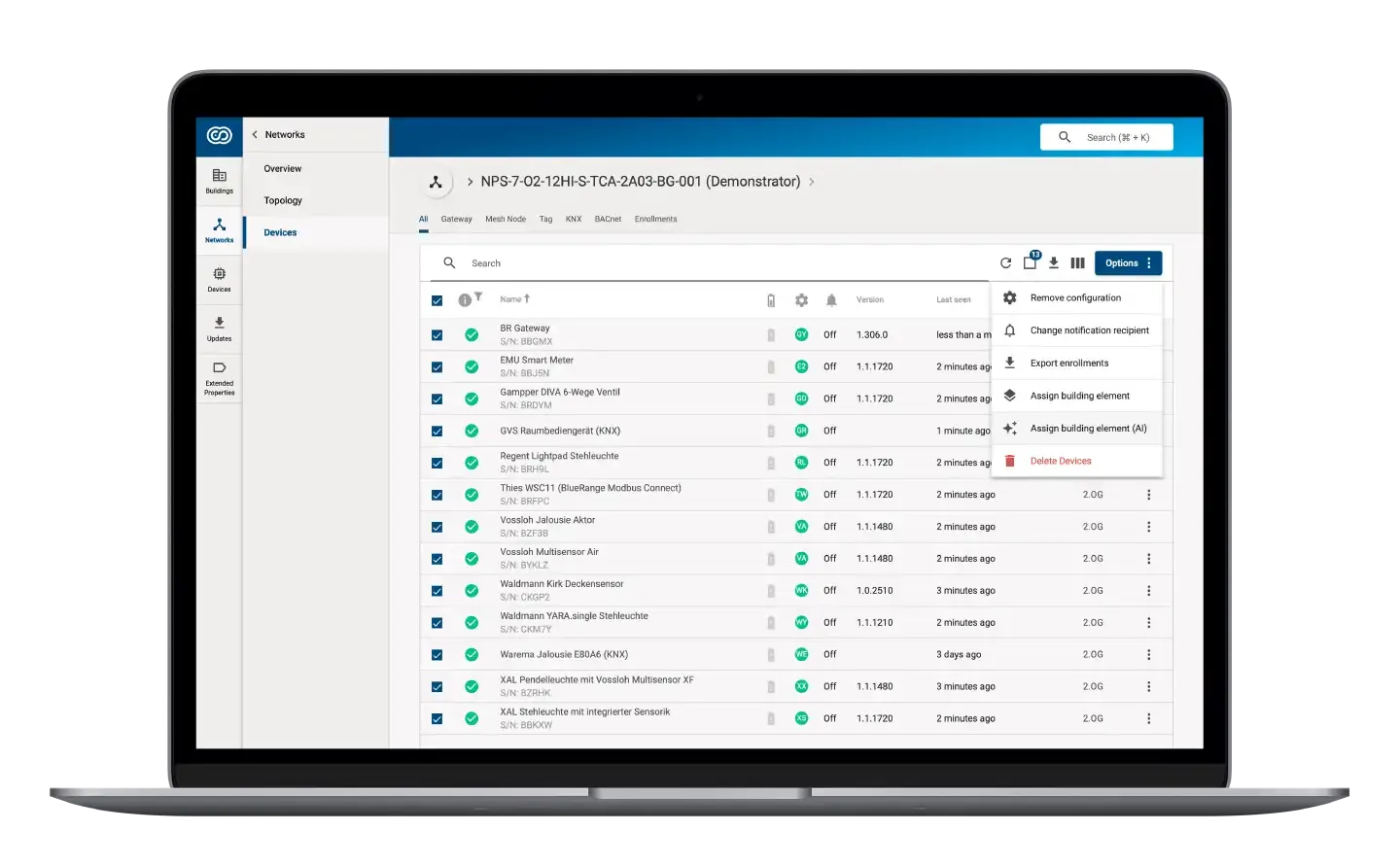Open three-dot menu for Vossloh Jalousie Aktor
This screenshot has width=1400, height=866.
pyautogui.click(x=1148, y=527)
